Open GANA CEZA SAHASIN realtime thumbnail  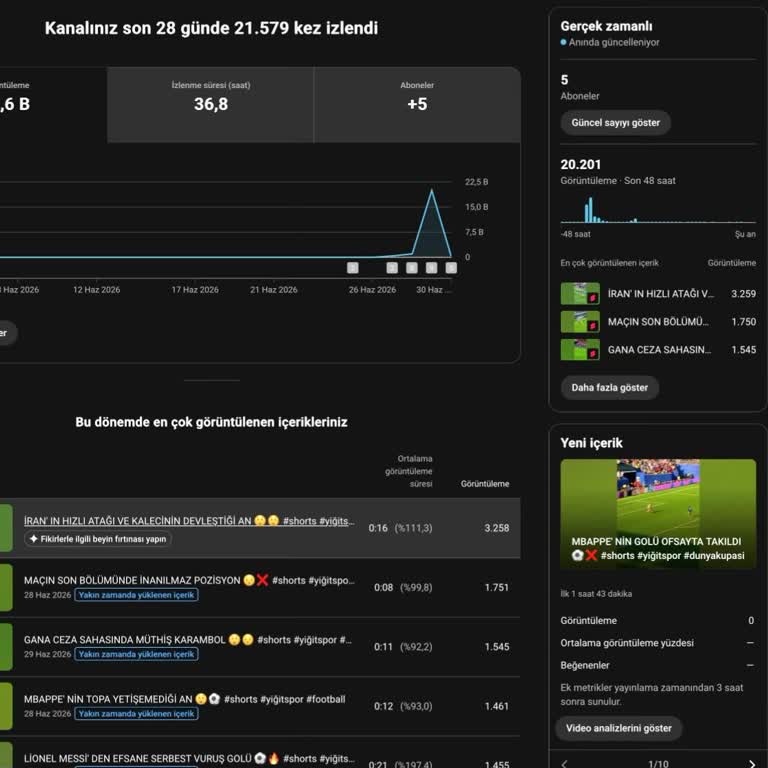tap(580, 350)
